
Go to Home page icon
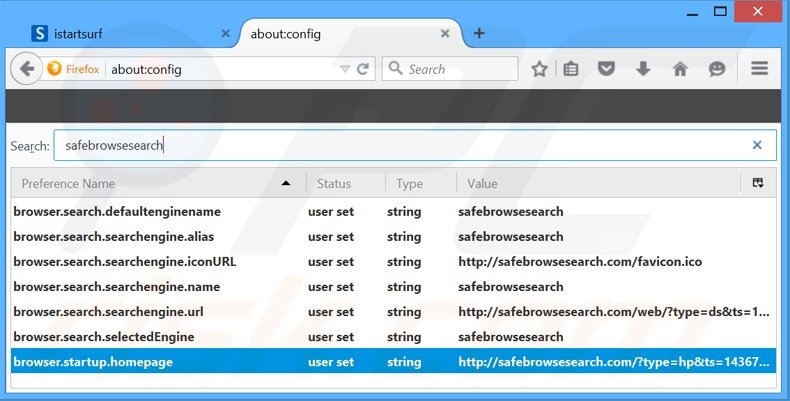coord(680,69)
